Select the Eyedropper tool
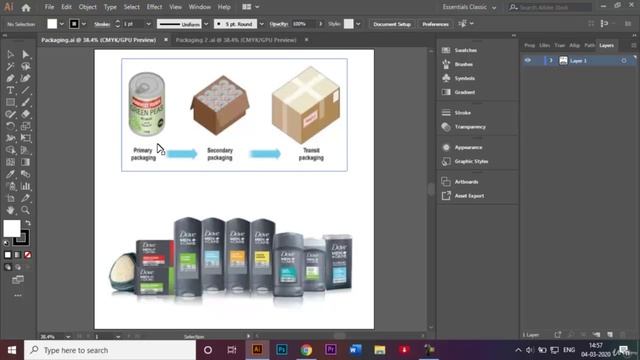This screenshot has height=360, width=640. tap(10, 174)
